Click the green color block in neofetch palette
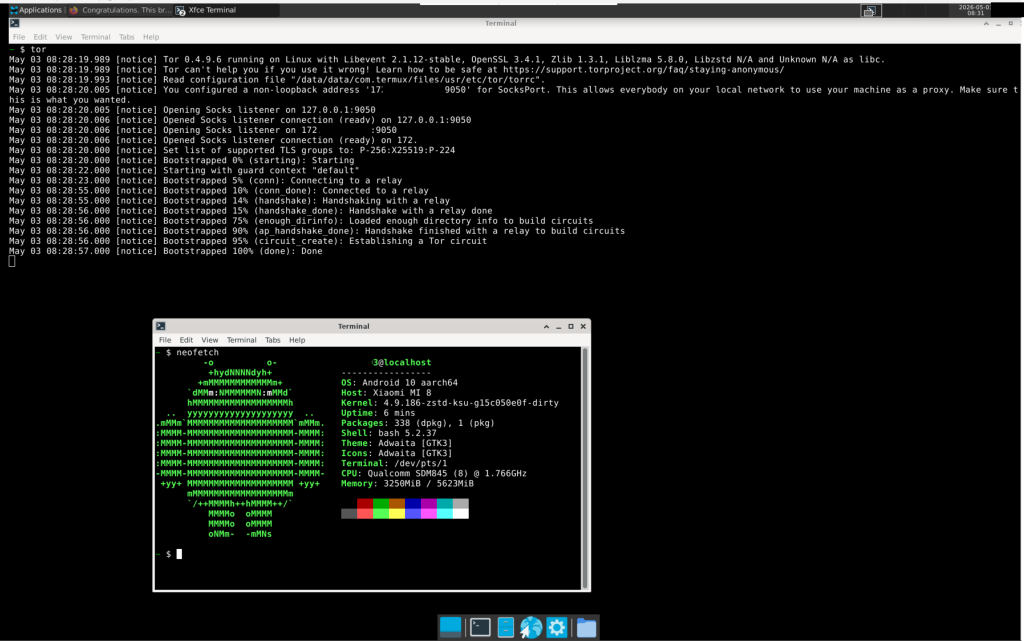The width and height of the screenshot is (1024, 641). pyautogui.click(x=381, y=503)
